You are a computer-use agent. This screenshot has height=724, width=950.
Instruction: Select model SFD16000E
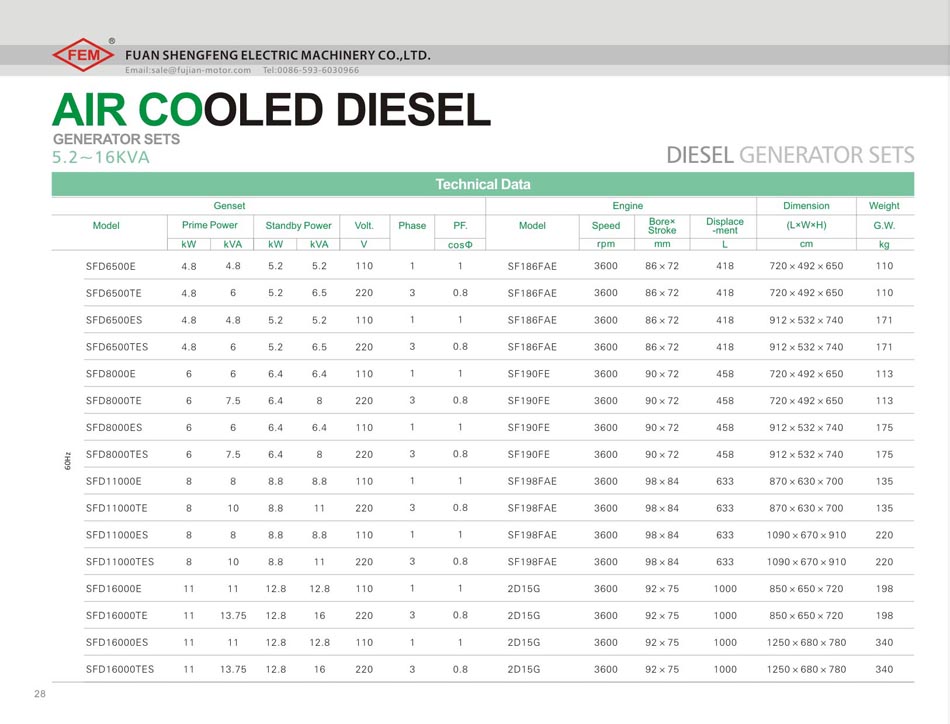coord(113,589)
